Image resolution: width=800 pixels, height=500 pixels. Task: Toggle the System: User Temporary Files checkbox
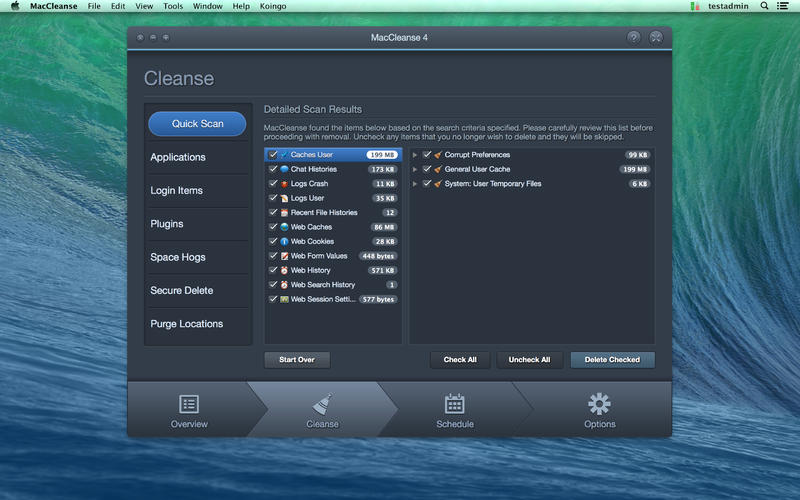(427, 184)
